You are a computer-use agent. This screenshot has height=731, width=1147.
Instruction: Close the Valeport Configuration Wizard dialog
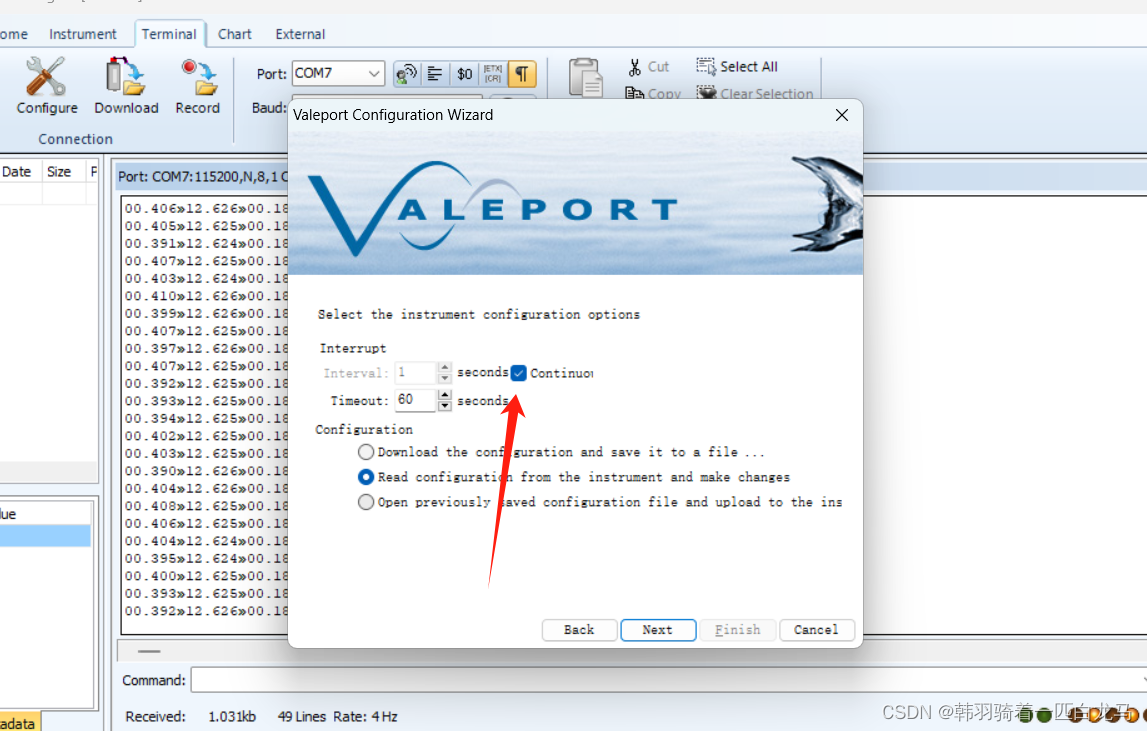842,115
